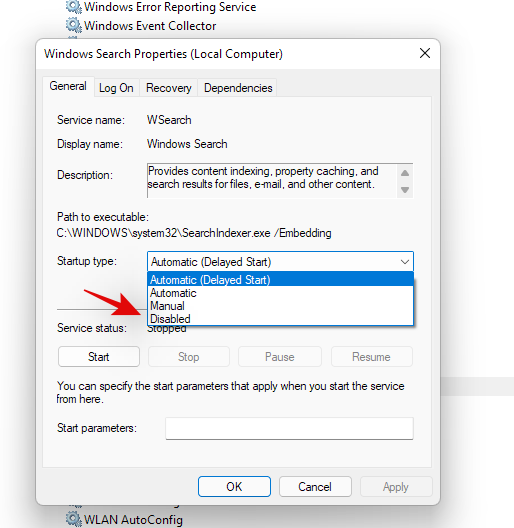Image resolution: width=514 pixels, height=528 pixels.
Task: Click the SearchIndexer.exe executable path text
Action: pyautogui.click(x=194, y=233)
